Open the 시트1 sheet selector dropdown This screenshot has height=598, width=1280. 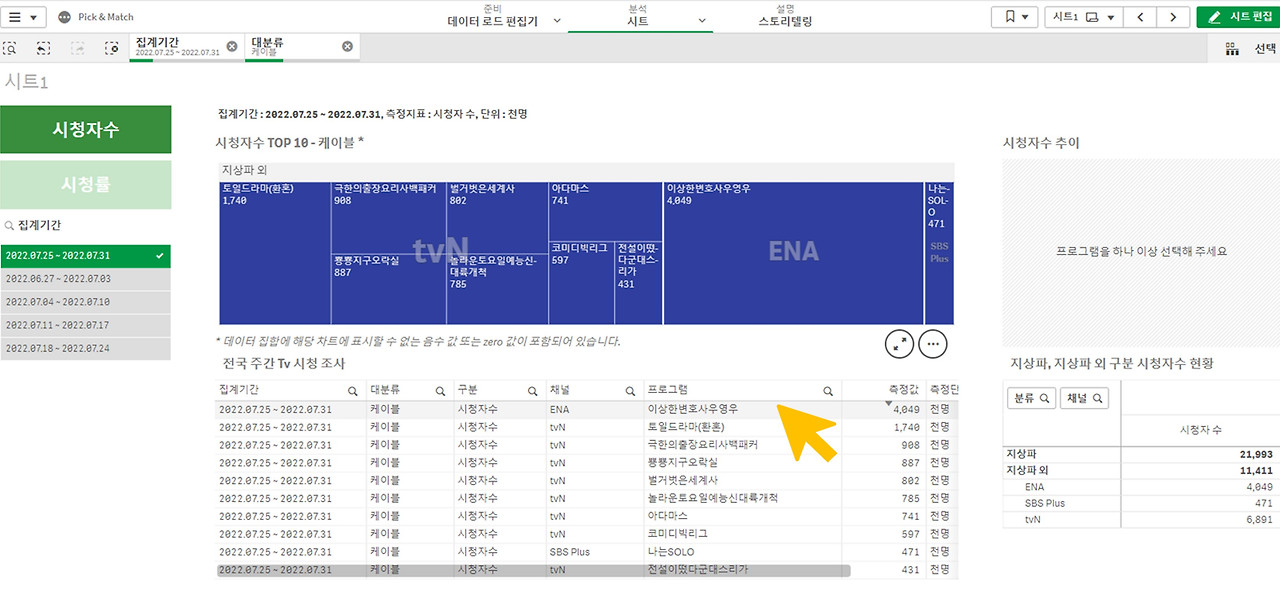click(1083, 17)
